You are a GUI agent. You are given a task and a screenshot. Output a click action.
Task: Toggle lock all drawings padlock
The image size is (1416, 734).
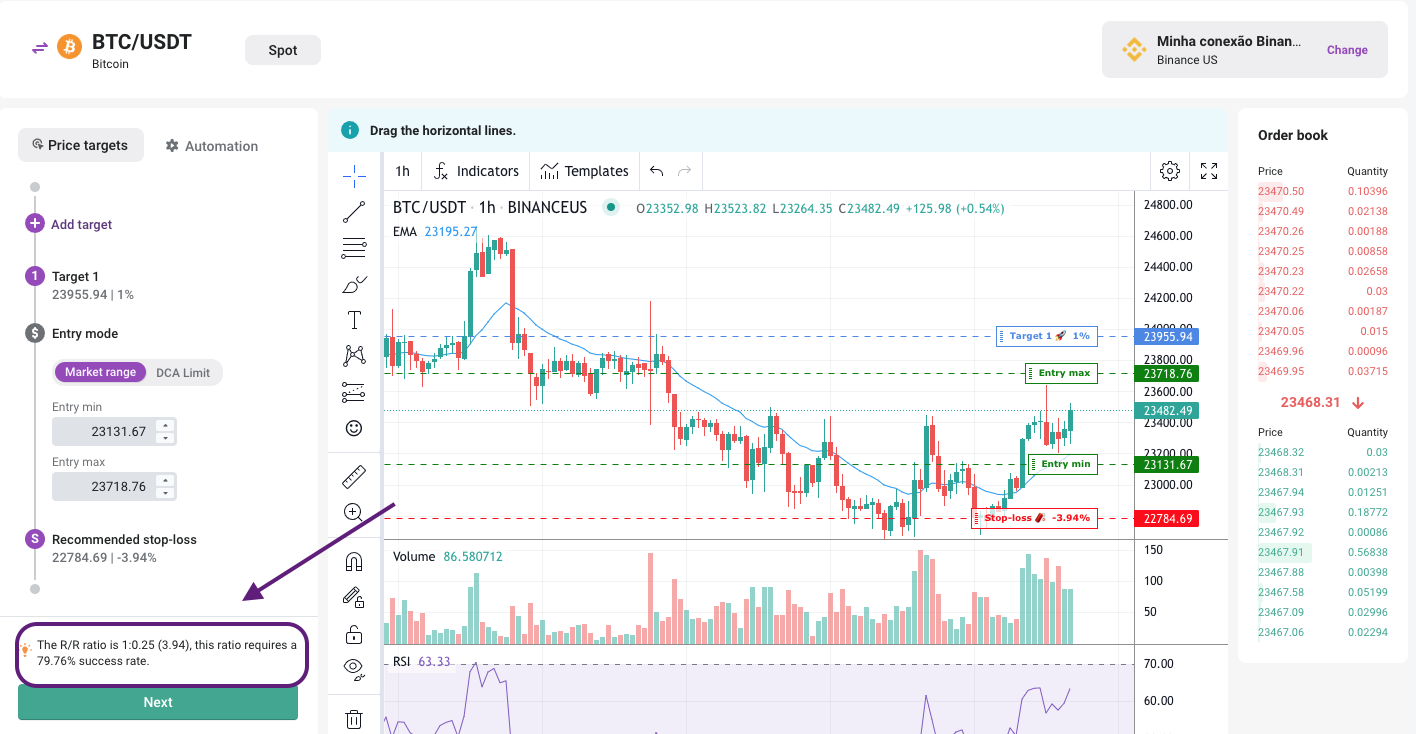pos(354,633)
